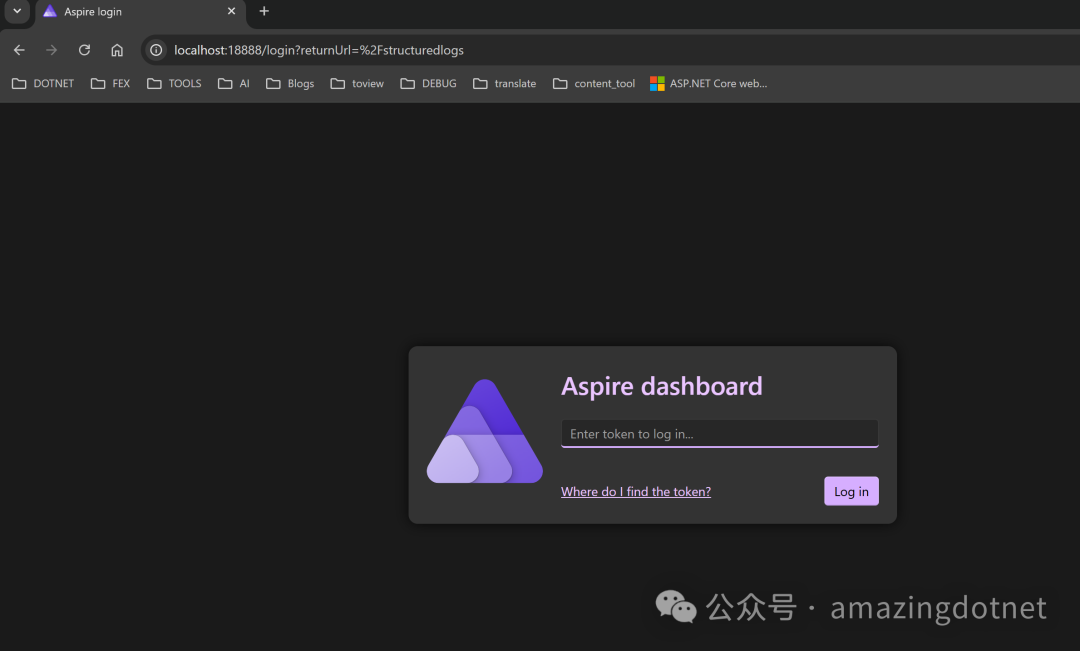Open the content_tool bookmarks folder

(x=594, y=83)
